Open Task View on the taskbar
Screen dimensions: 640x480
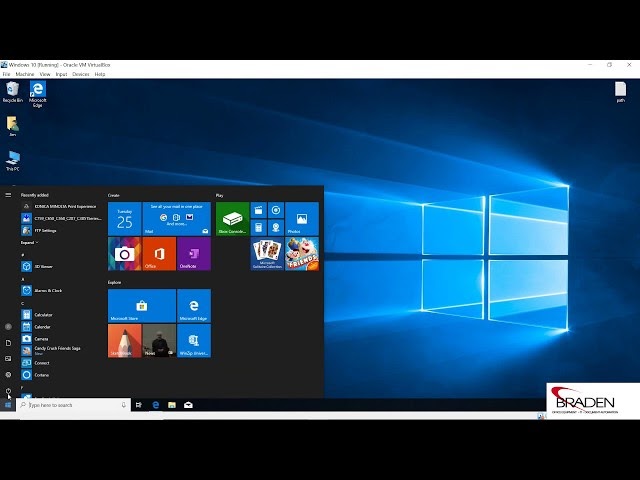[139, 405]
